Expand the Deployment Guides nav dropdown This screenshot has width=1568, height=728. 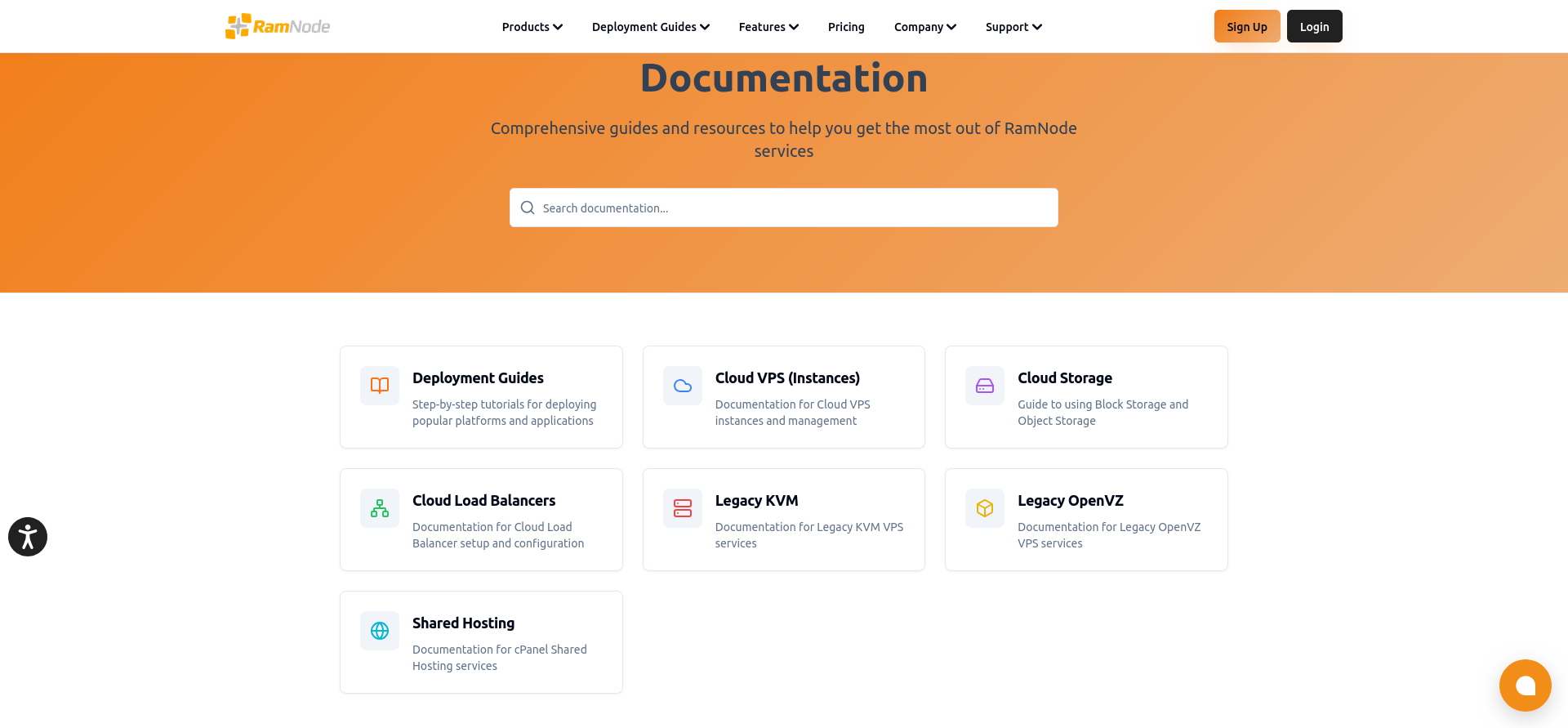tap(651, 27)
